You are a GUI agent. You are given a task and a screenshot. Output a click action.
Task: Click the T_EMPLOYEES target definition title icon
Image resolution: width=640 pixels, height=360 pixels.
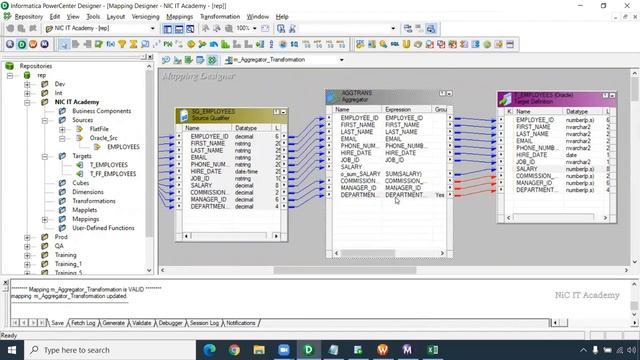click(505, 98)
